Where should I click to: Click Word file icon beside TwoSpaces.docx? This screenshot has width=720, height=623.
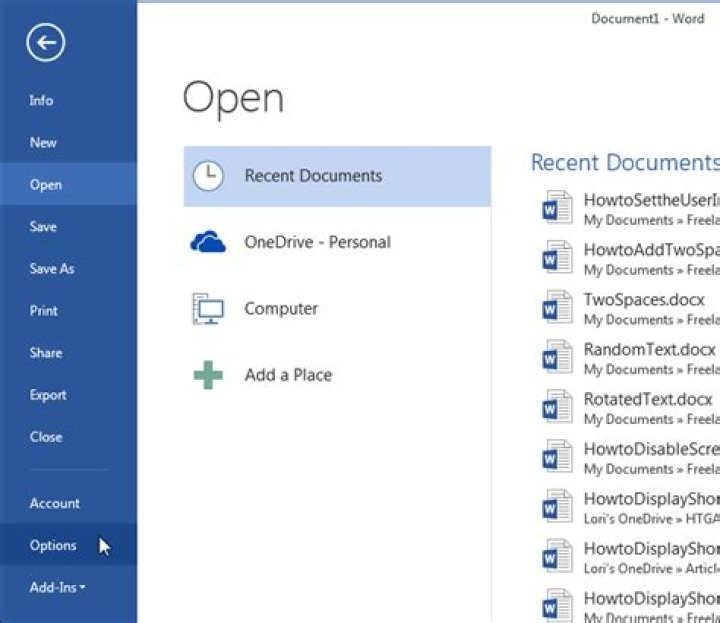pyautogui.click(x=557, y=307)
